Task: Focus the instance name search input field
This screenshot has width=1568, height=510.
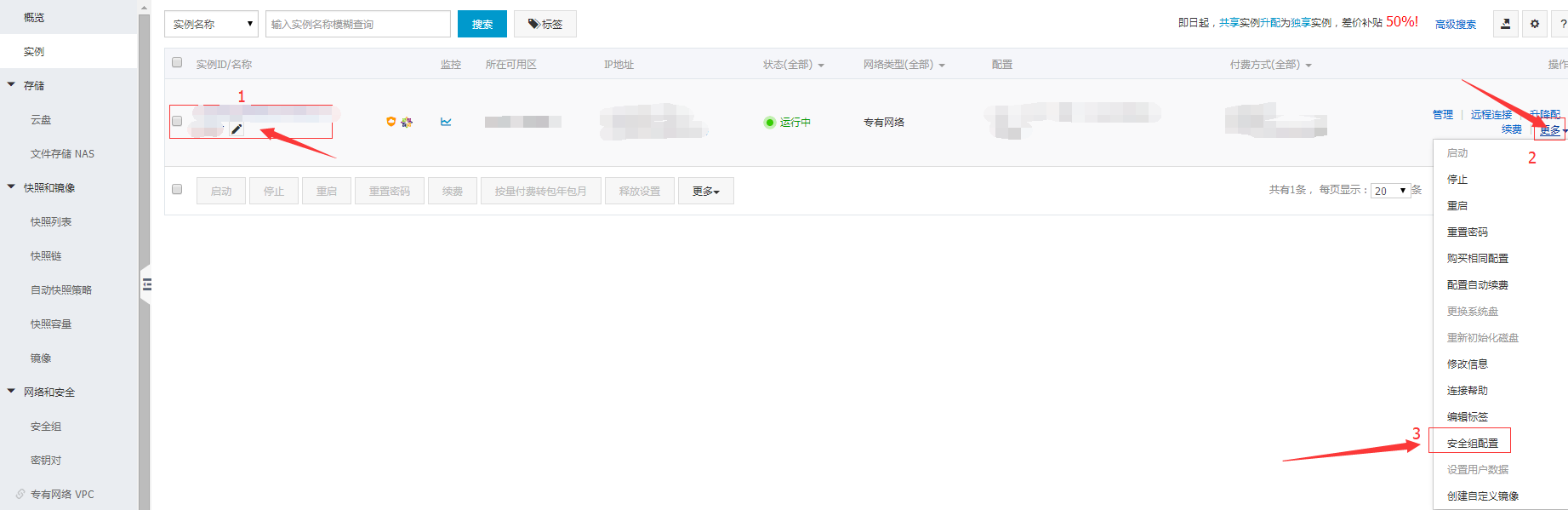Action: click(358, 24)
